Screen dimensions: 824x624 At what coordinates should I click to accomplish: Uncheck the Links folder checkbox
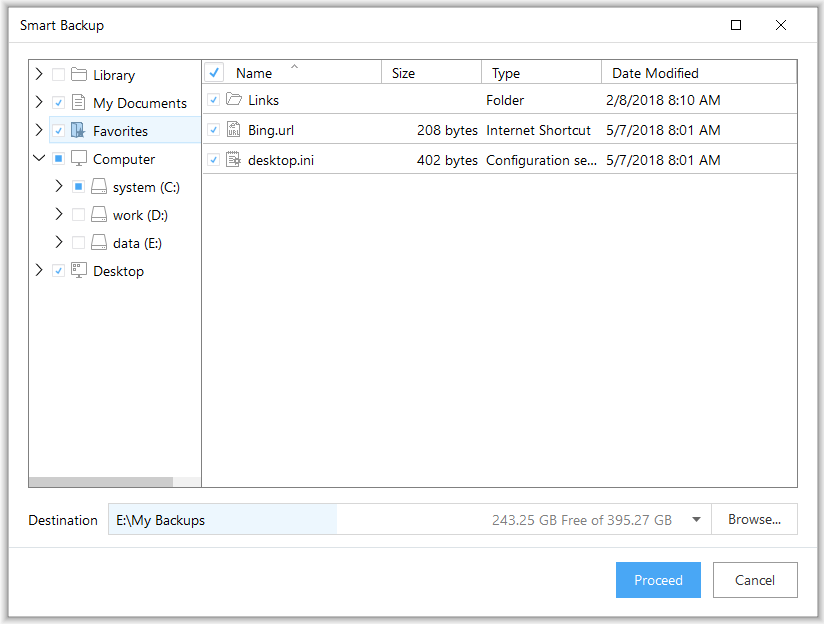(213, 100)
